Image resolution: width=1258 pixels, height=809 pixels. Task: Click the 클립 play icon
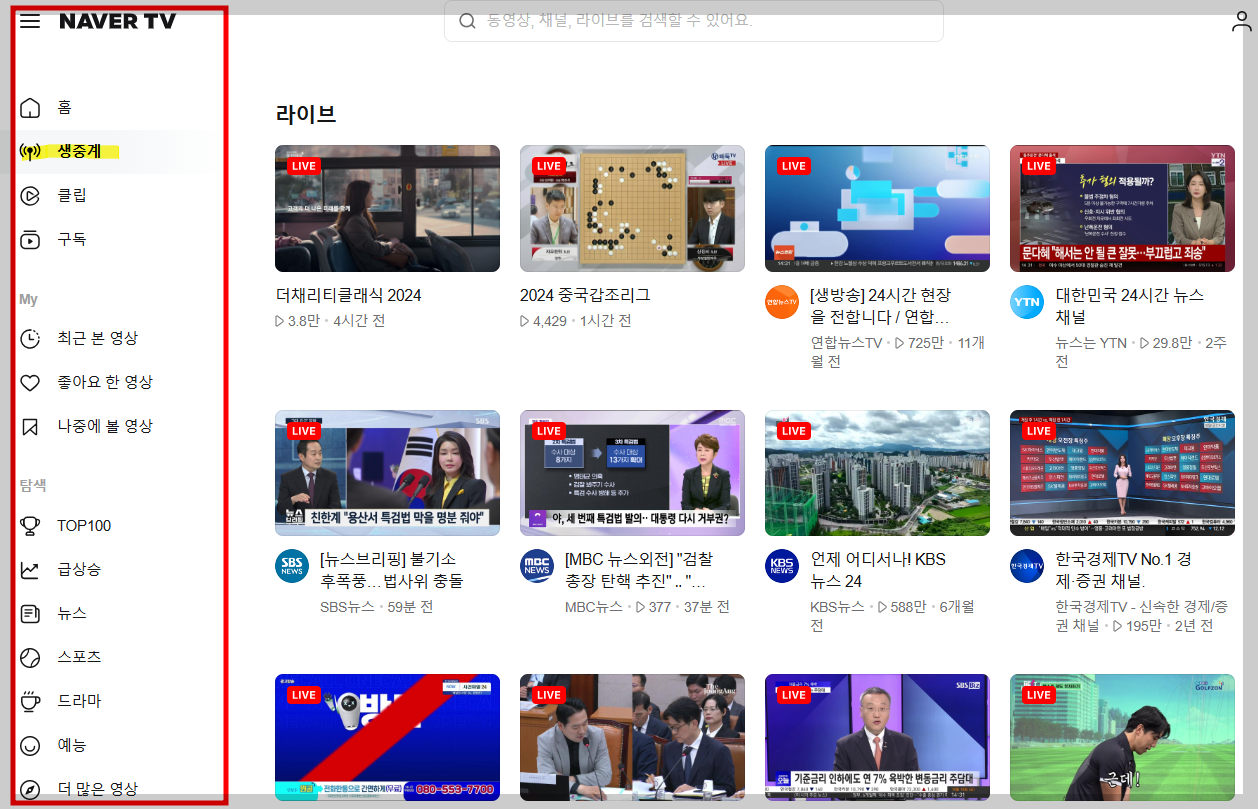[31, 195]
